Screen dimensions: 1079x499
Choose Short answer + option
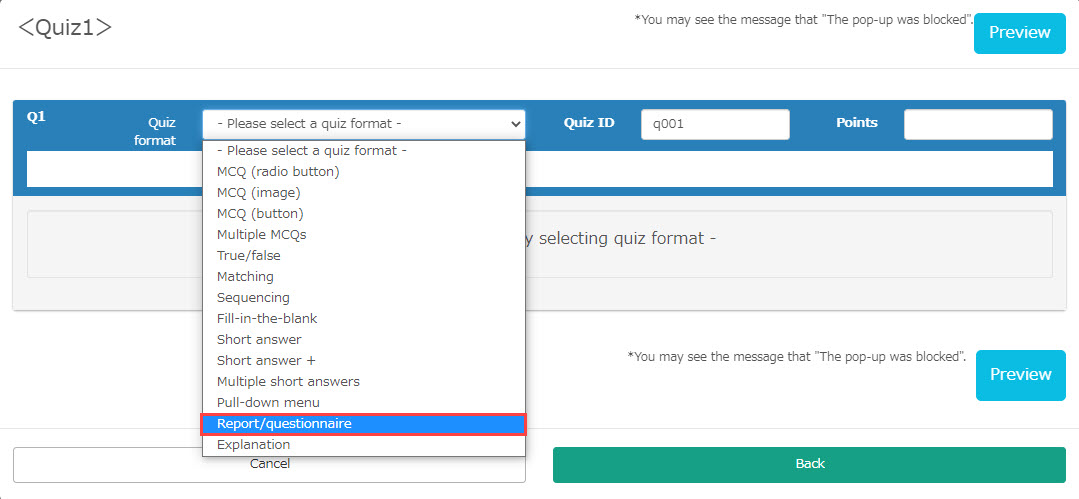tap(266, 361)
